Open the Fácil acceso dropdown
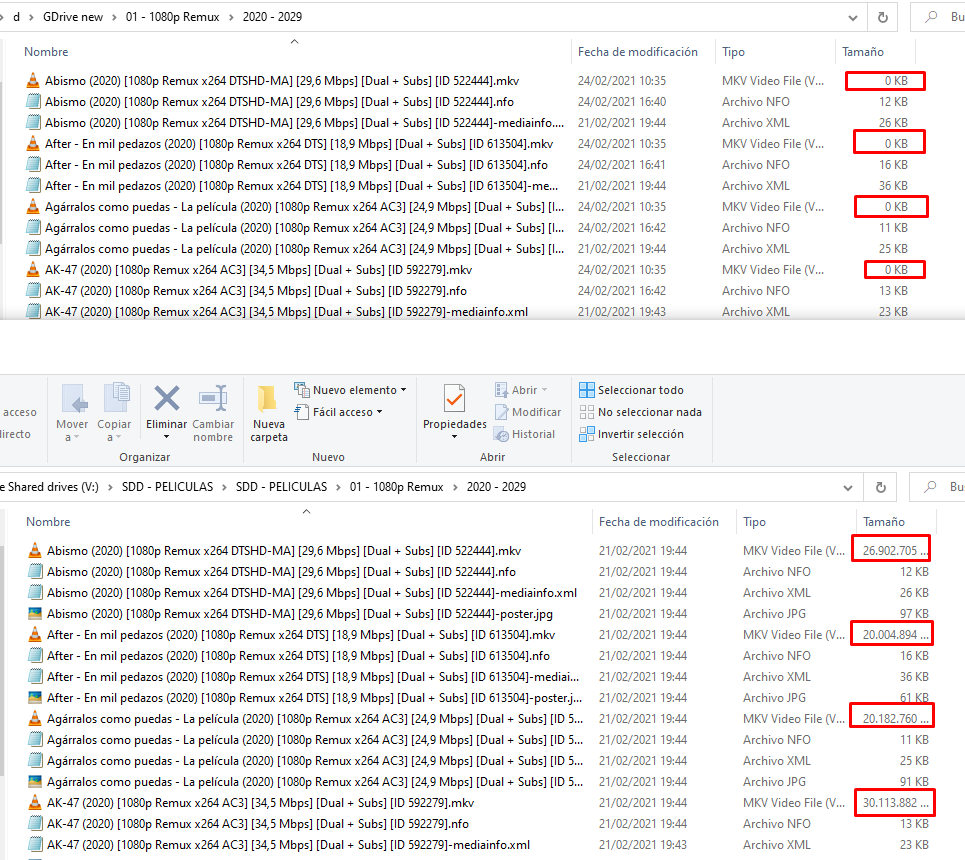 coord(338,412)
